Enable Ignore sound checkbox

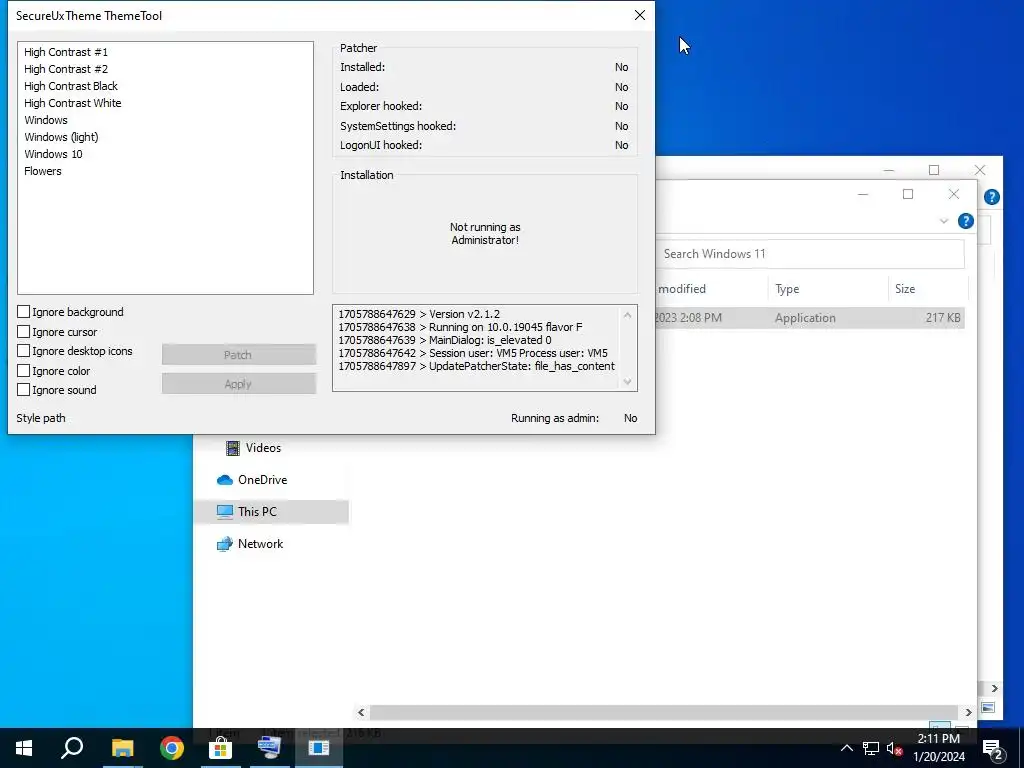[x=24, y=390]
